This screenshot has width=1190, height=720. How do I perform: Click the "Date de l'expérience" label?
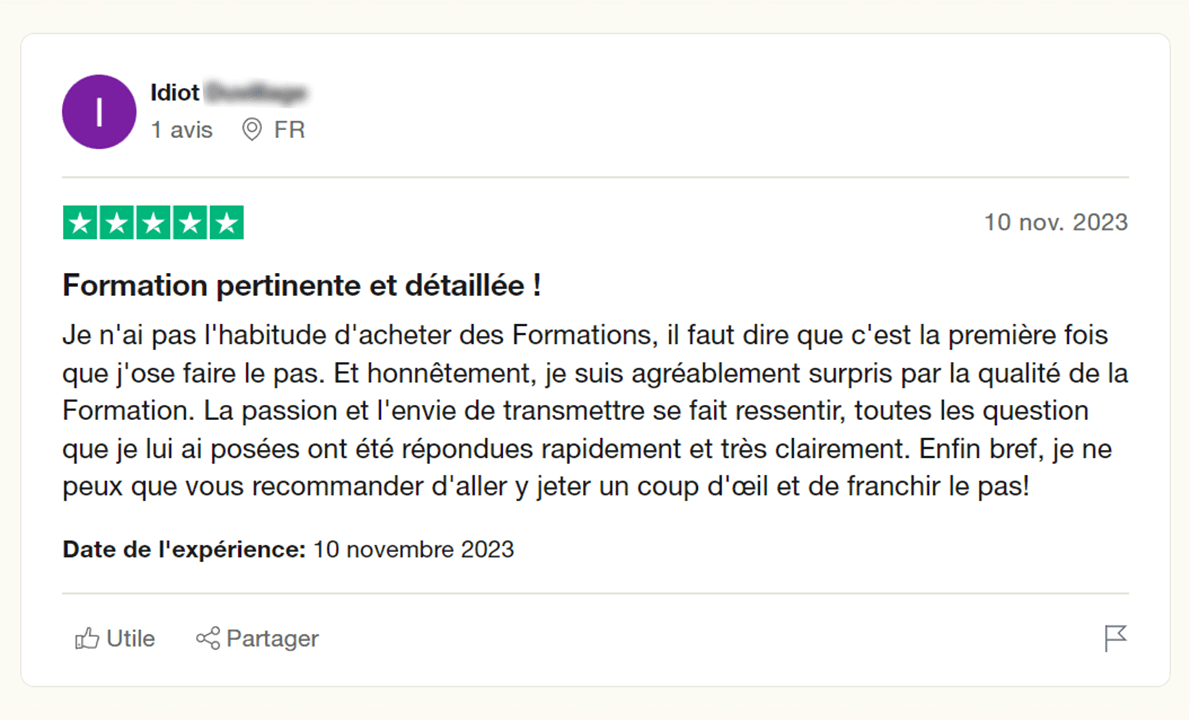(x=184, y=549)
